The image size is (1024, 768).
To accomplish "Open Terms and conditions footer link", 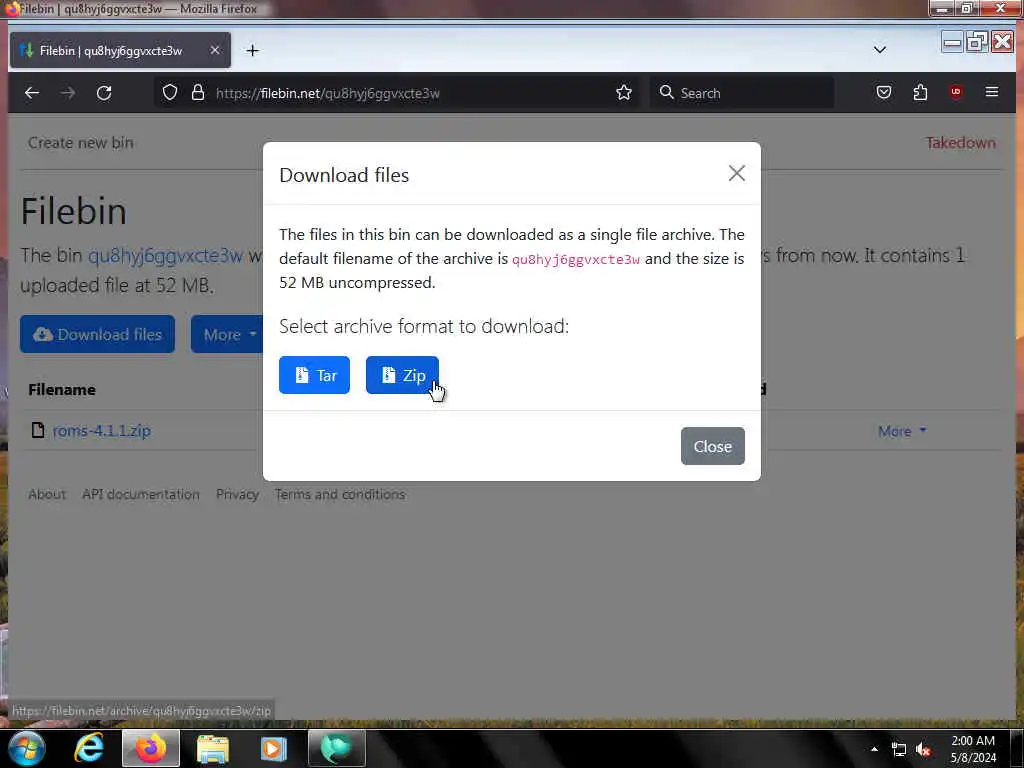I will coord(340,494).
